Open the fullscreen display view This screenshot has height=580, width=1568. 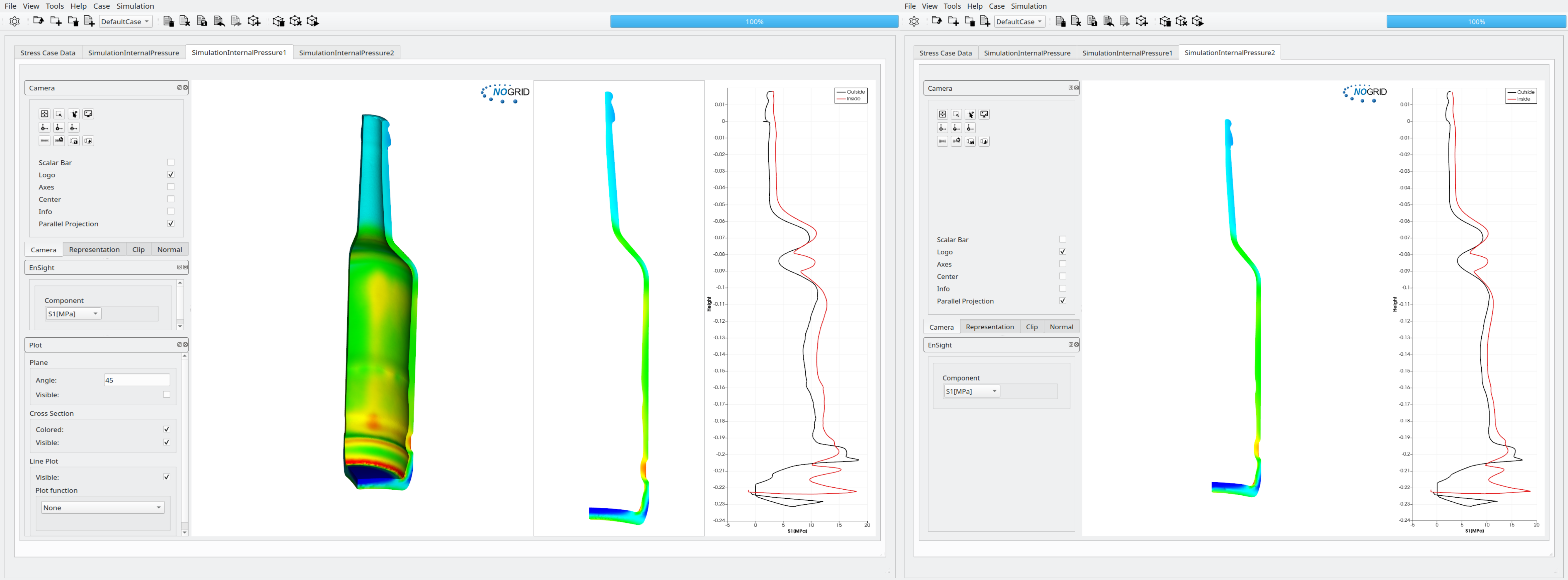[88, 114]
